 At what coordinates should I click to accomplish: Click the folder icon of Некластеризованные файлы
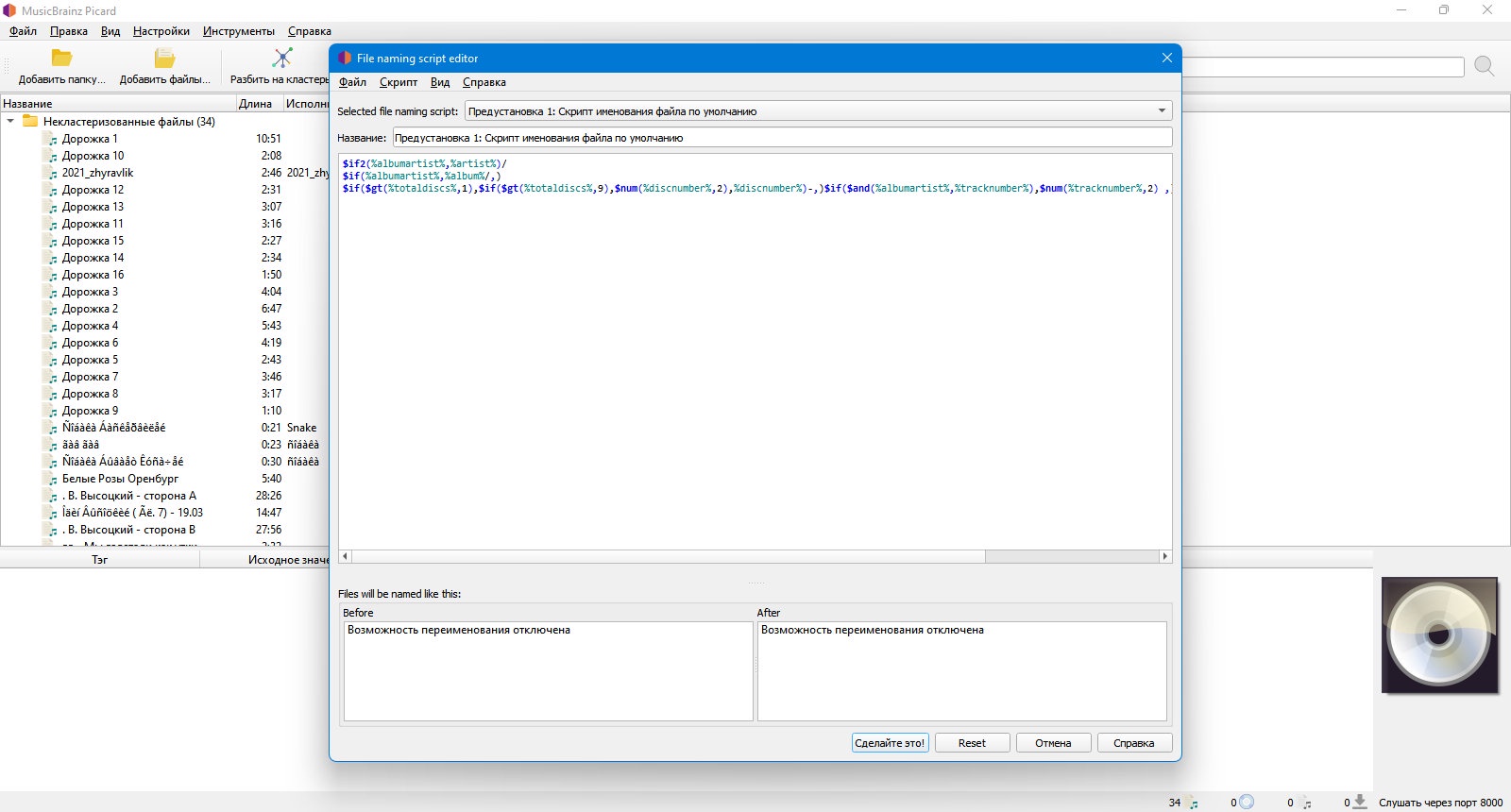30,121
